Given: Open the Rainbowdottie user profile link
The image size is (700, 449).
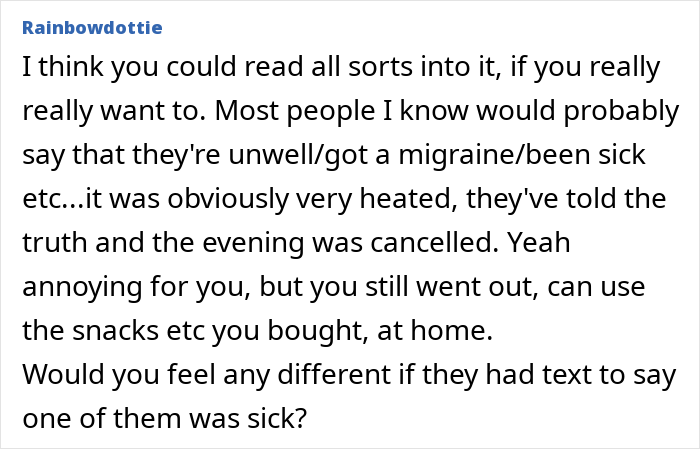Looking at the screenshot, I should [x=92, y=28].
